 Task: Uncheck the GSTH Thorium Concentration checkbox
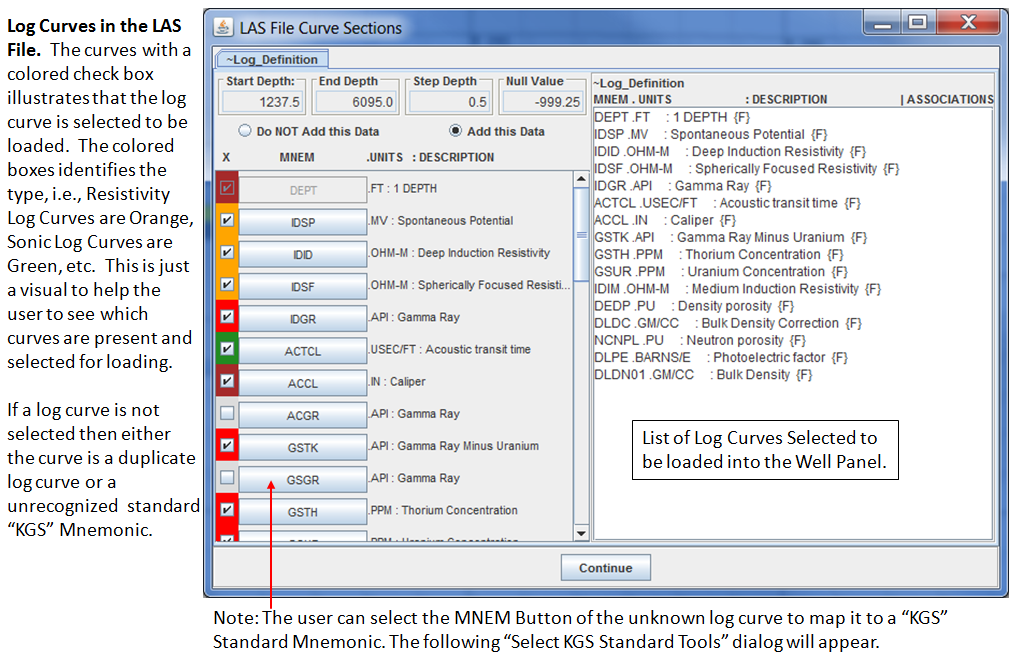coord(227,509)
